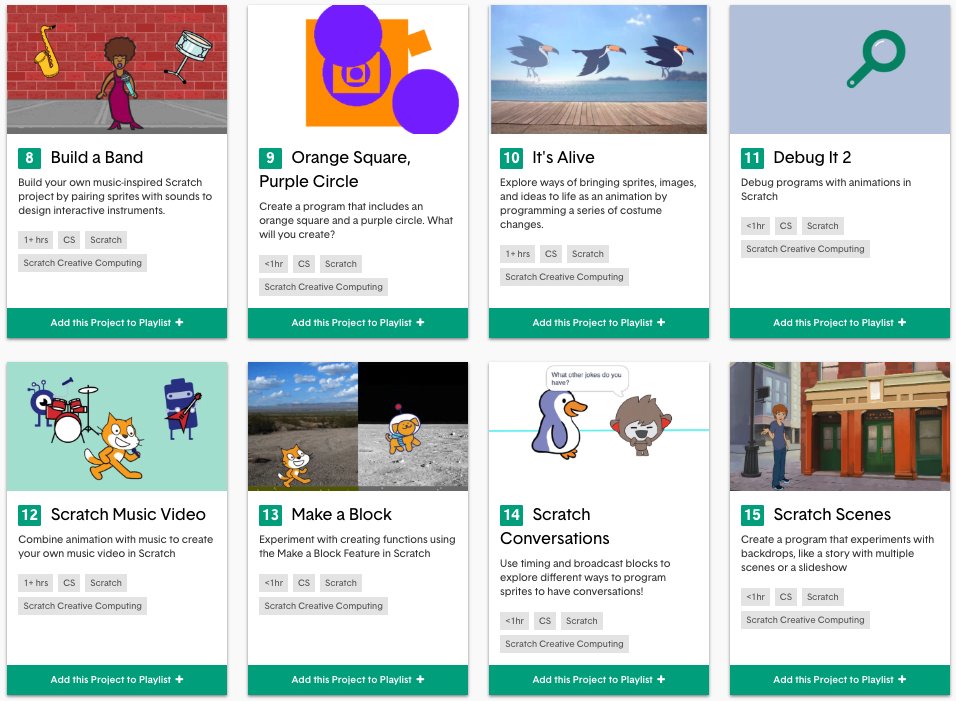Image resolution: width=956 pixels, height=701 pixels.
Task: Click number badge 11 on Debug It 2
Action: click(x=752, y=158)
